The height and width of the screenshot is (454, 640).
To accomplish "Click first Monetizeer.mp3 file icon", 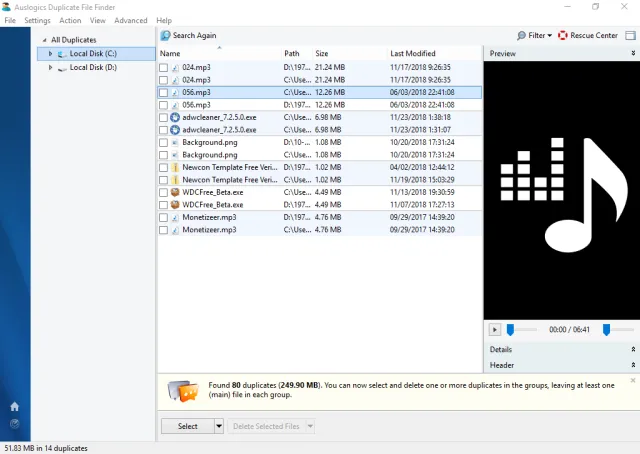I will tap(175, 217).
